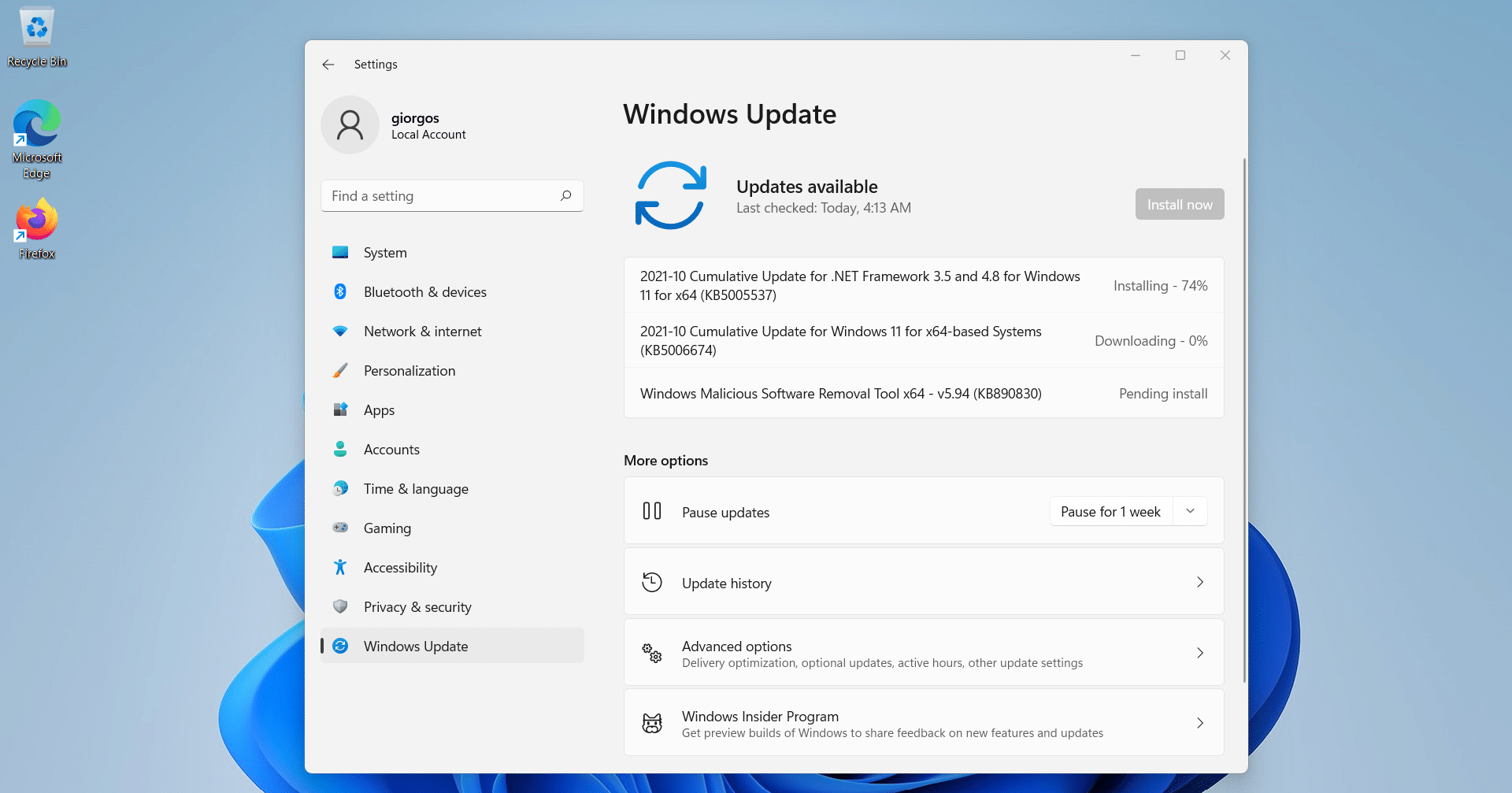Click the "Installing - 74%" status
Image resolution: width=1512 pixels, height=793 pixels.
[1160, 286]
